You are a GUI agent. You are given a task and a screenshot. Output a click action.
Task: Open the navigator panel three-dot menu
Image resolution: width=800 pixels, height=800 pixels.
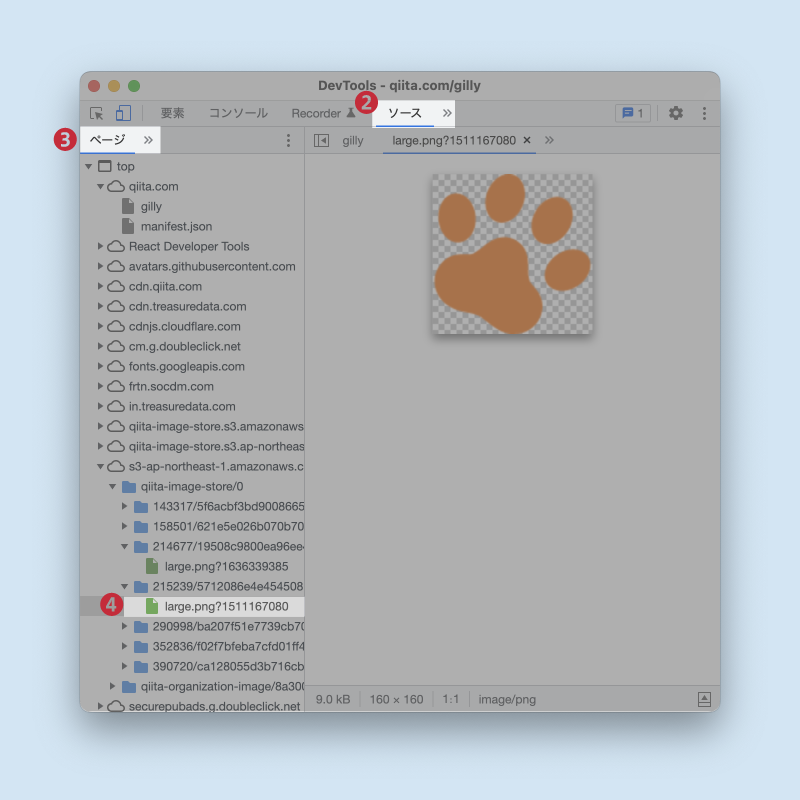(x=289, y=140)
